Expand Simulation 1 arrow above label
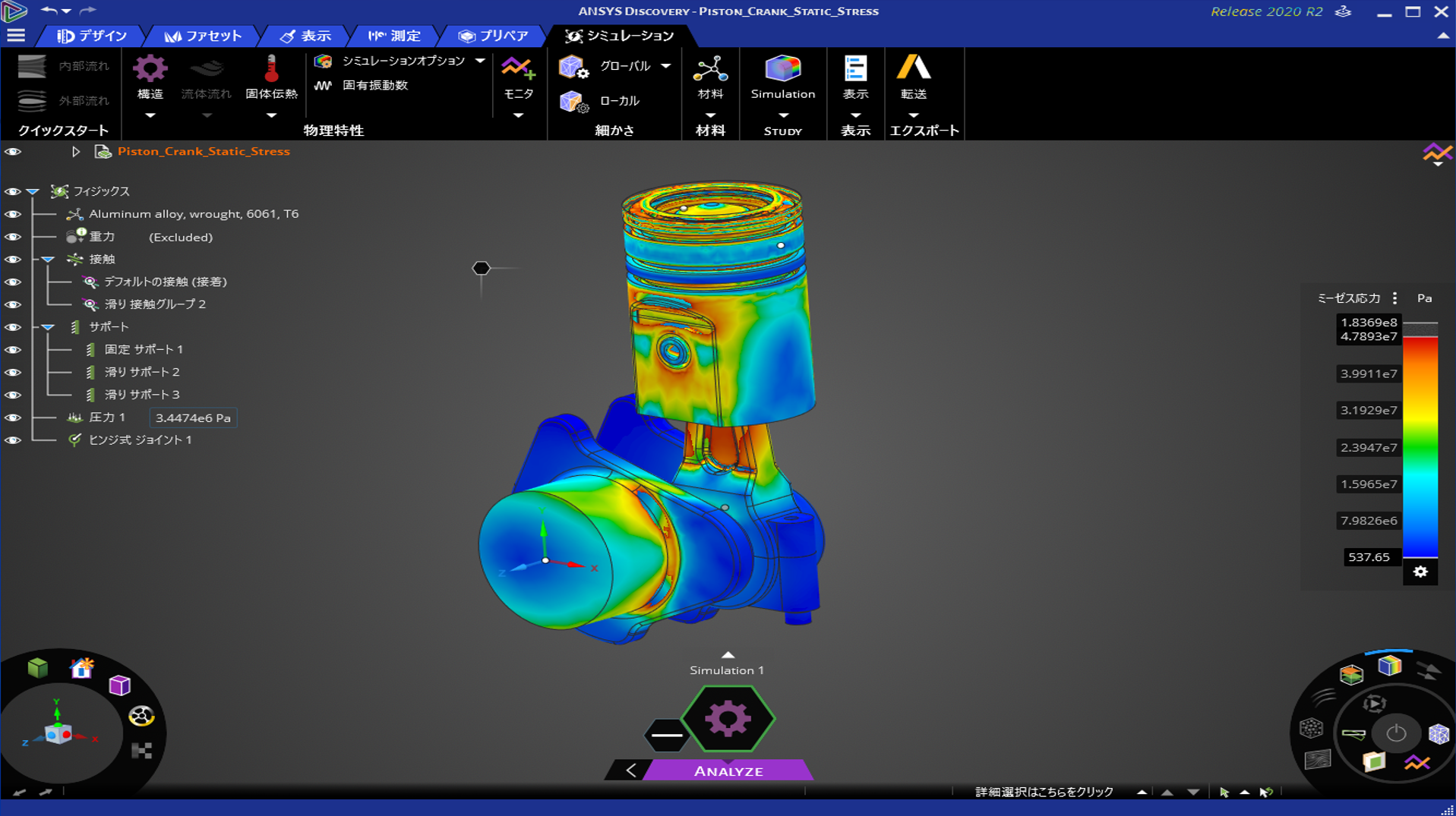Viewport: 1456px width, 816px height. click(728, 654)
